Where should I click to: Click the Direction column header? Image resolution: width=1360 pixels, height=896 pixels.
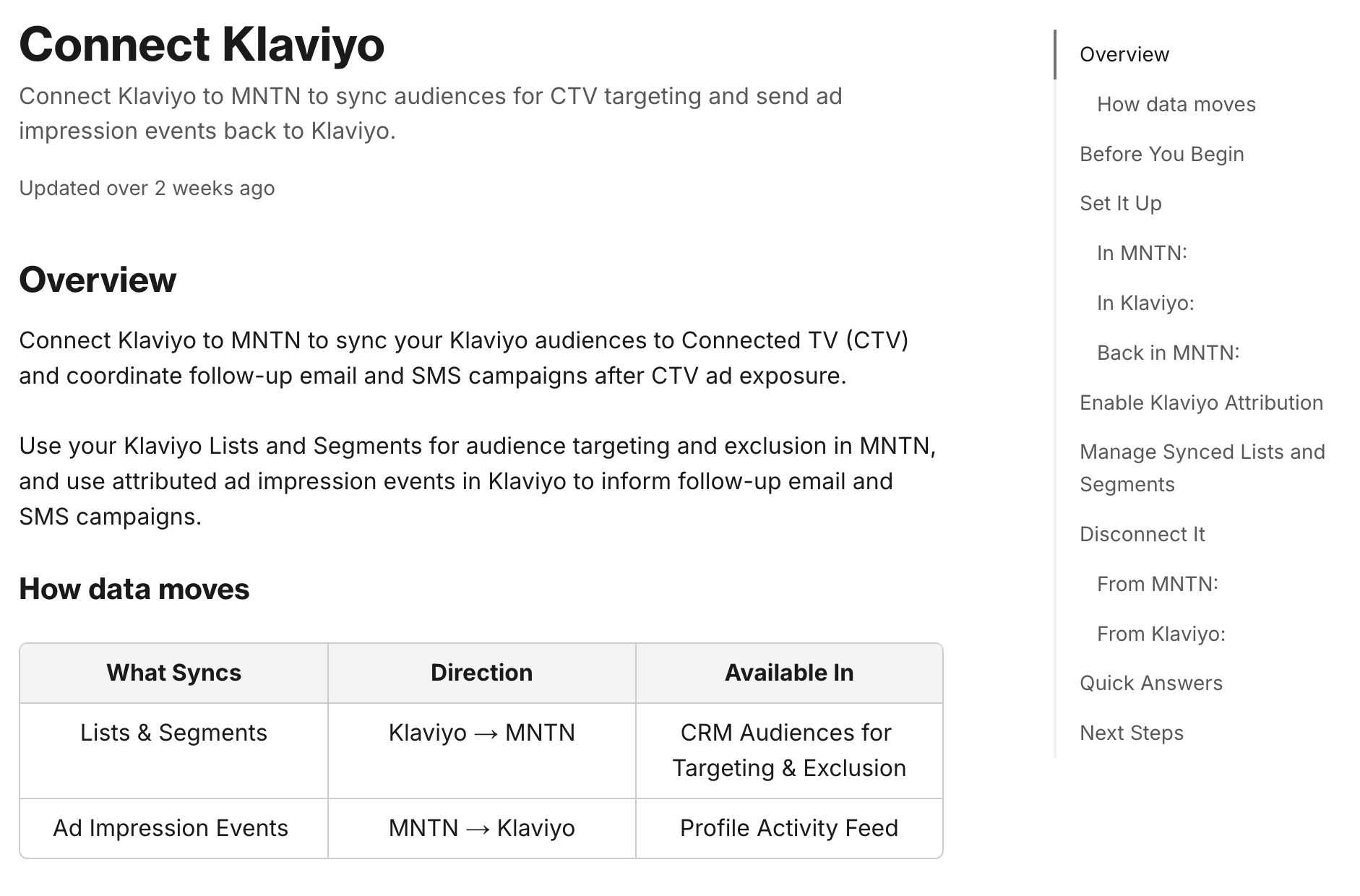(x=481, y=673)
